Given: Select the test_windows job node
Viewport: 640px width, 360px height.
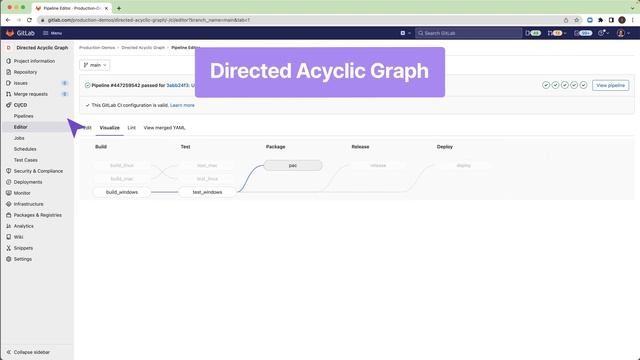Looking at the screenshot, I should tap(207, 192).
